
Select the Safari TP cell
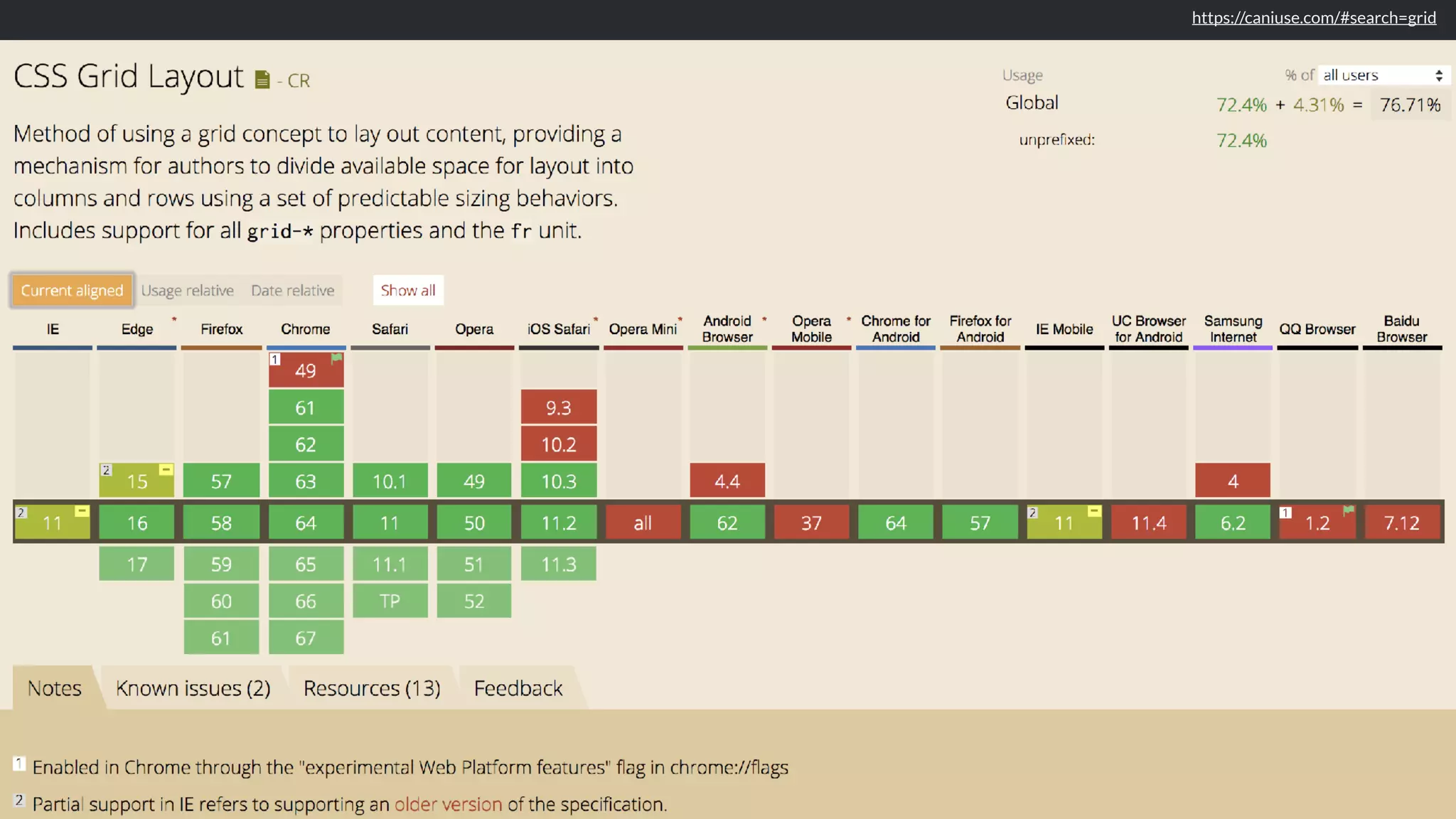pyautogui.click(x=390, y=601)
